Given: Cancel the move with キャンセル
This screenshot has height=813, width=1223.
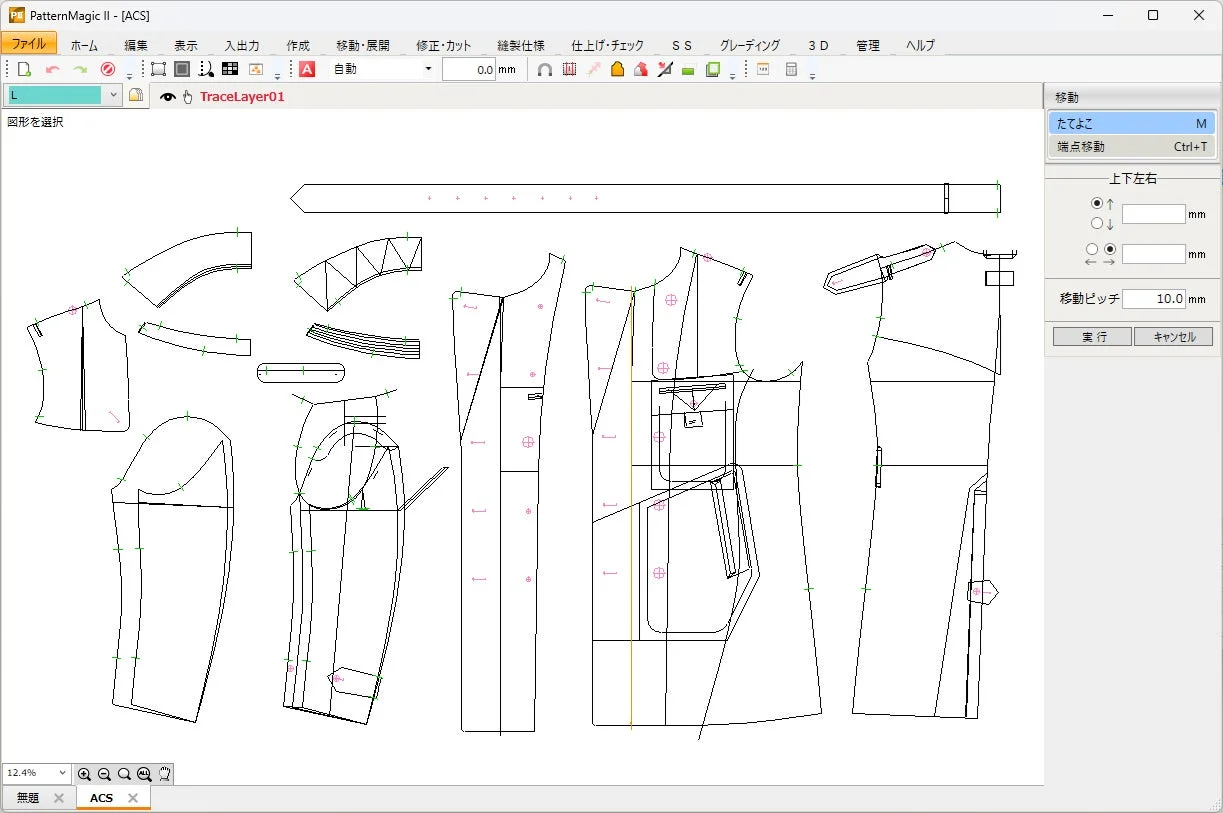Looking at the screenshot, I should (x=1173, y=336).
